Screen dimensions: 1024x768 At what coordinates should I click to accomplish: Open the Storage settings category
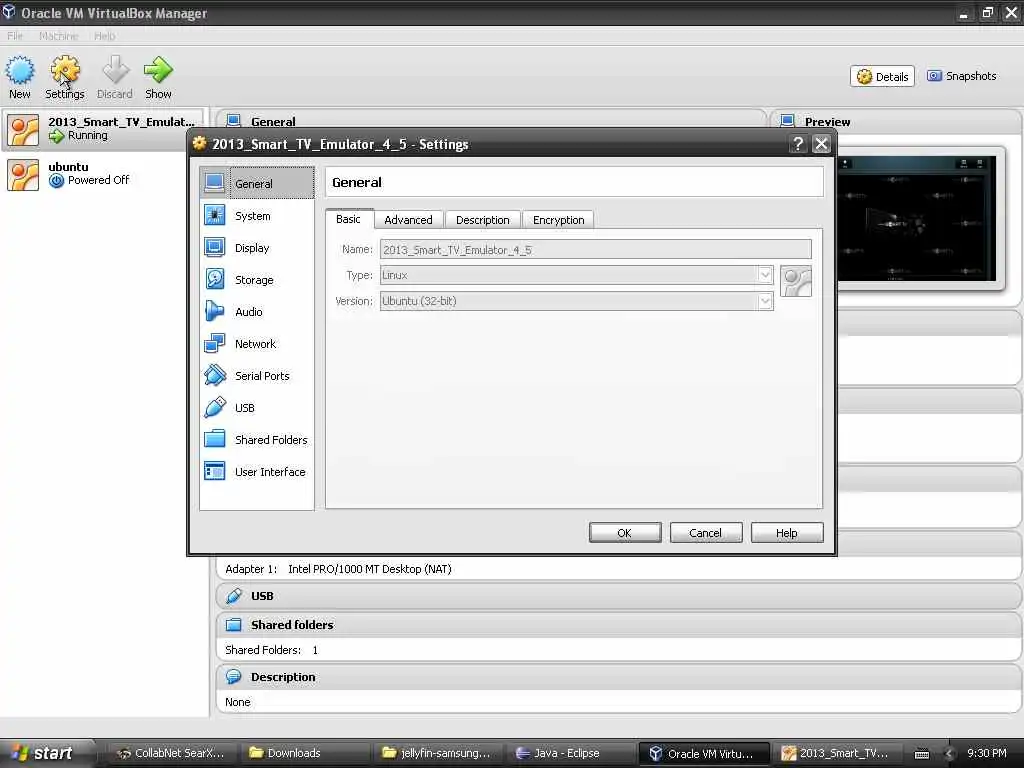coord(257,280)
